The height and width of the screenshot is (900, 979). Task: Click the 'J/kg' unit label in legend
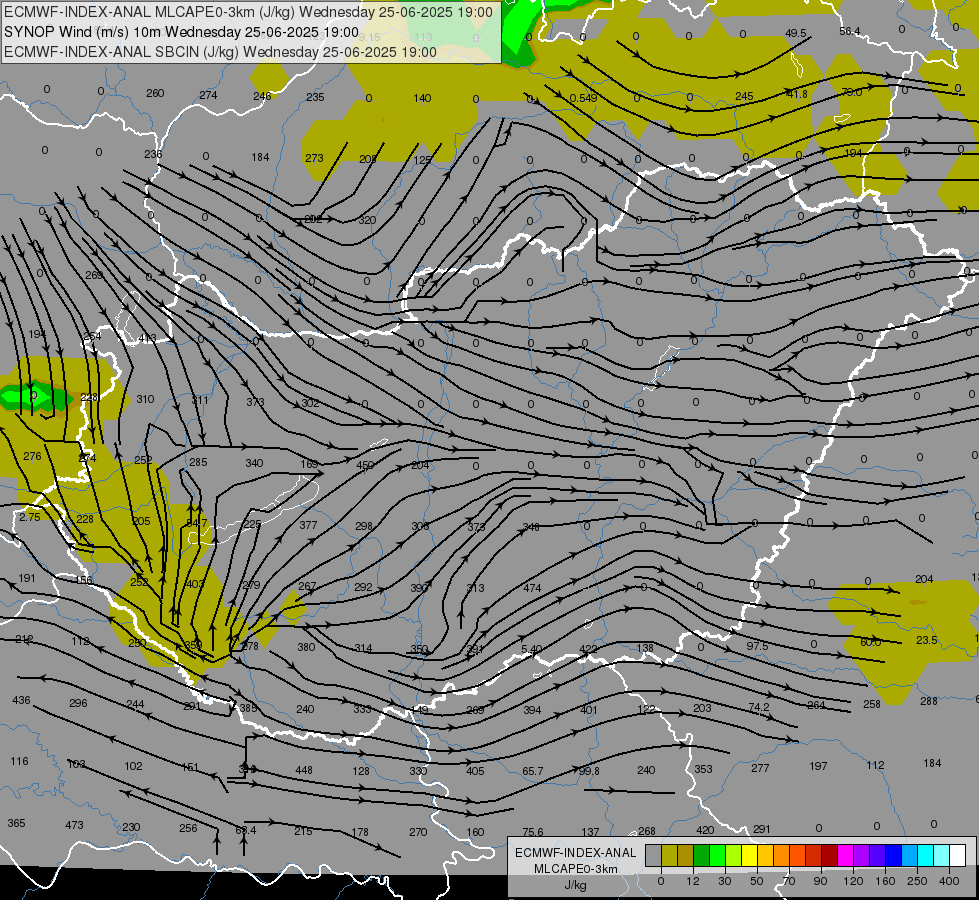(575, 885)
